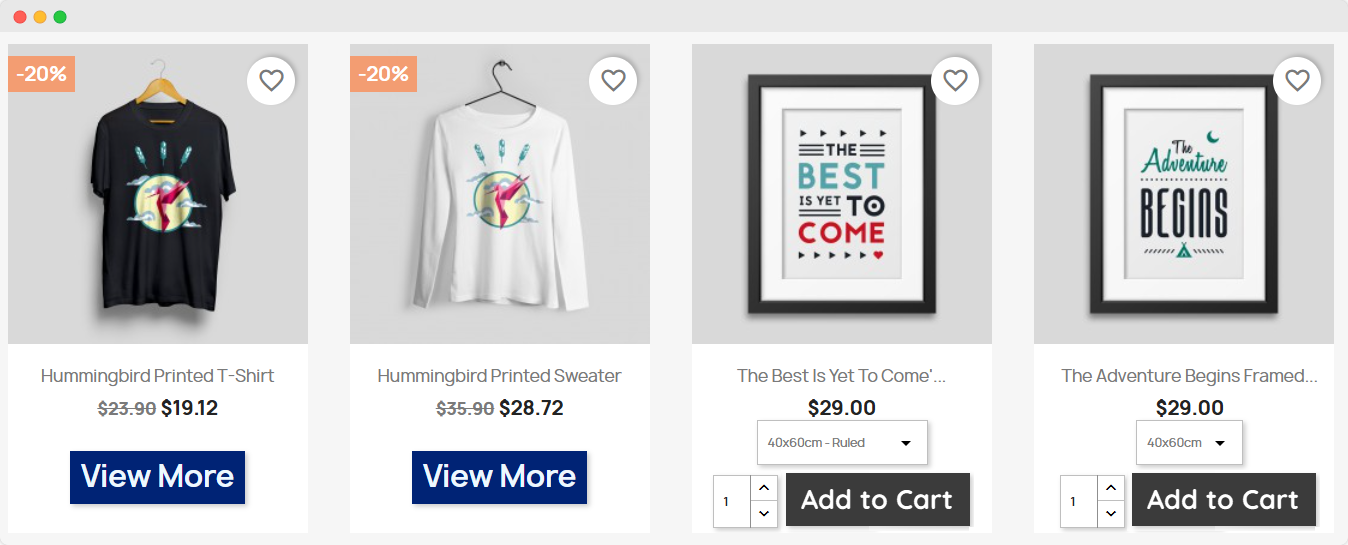Screen dimensions: 1348x545
Task: Decrease quantity for Best Is Yet To Come
Action: pyautogui.click(x=763, y=513)
